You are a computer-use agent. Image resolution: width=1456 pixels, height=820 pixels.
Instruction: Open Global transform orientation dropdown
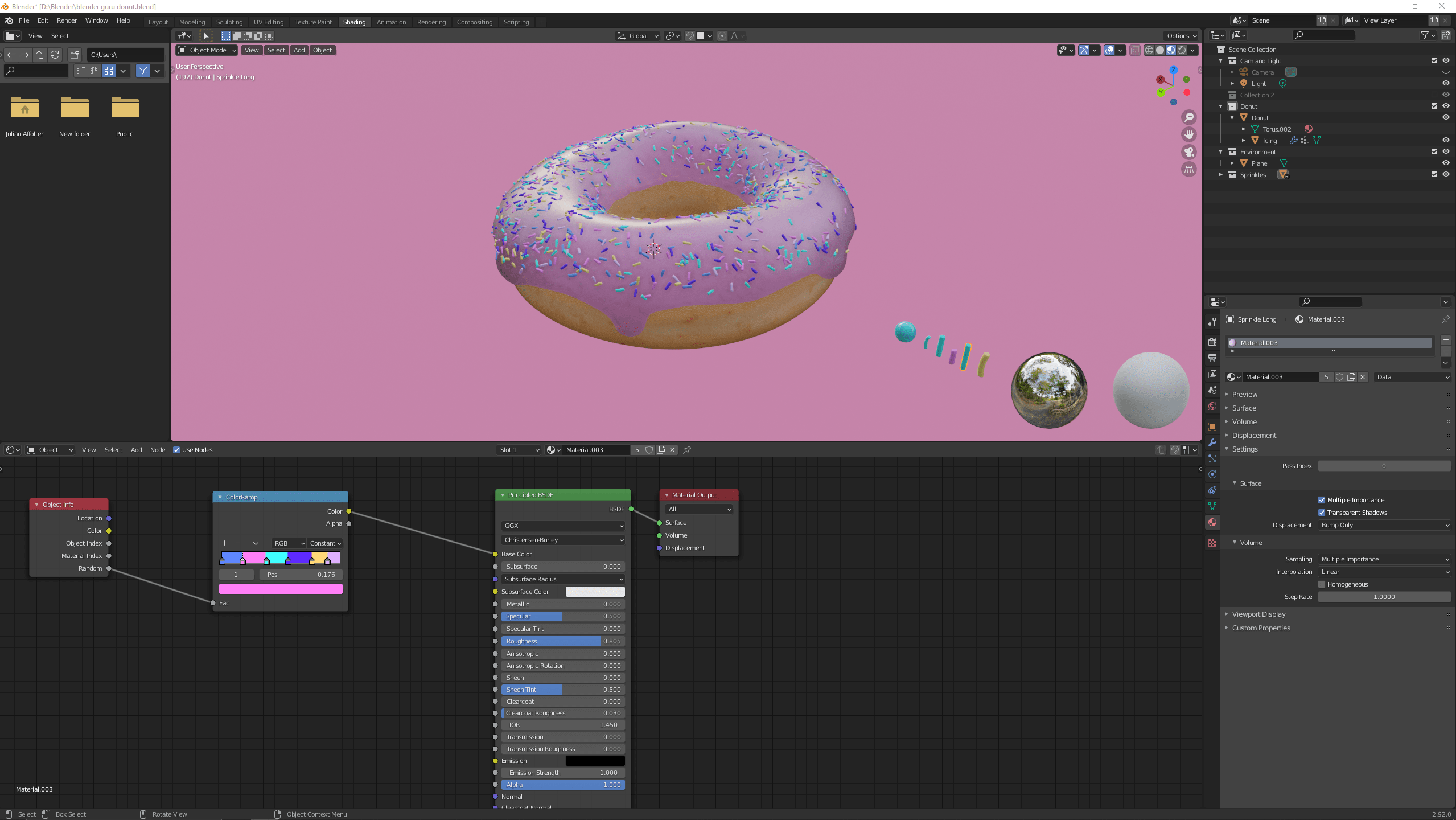pos(638,36)
